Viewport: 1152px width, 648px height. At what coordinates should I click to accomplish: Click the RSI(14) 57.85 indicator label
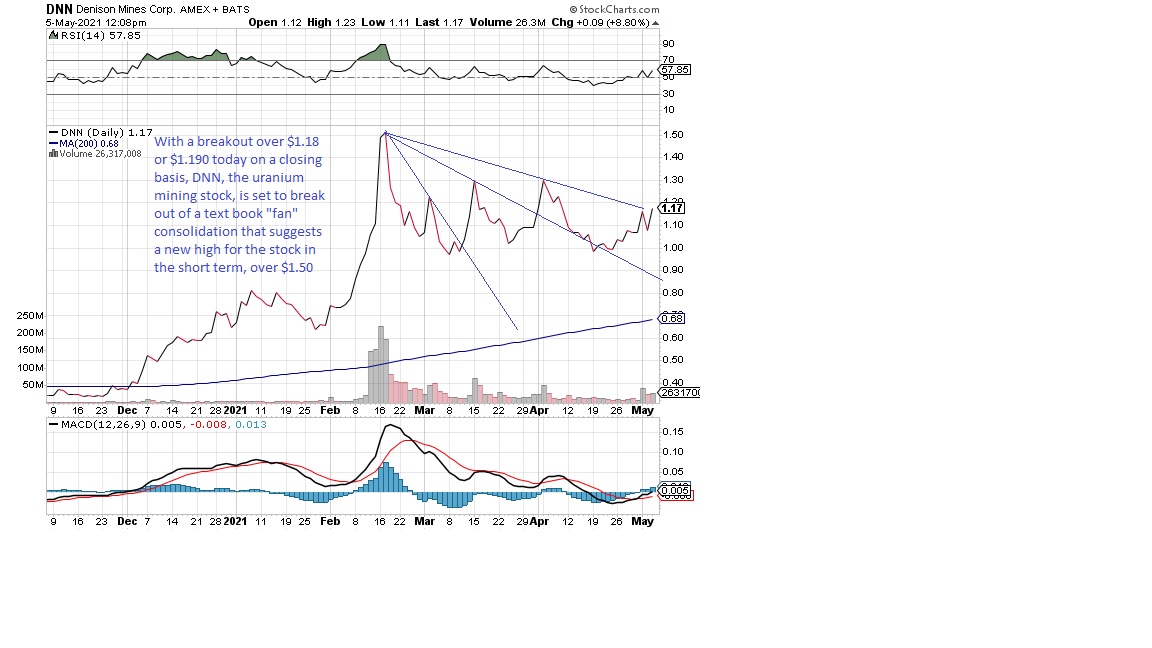coord(101,35)
